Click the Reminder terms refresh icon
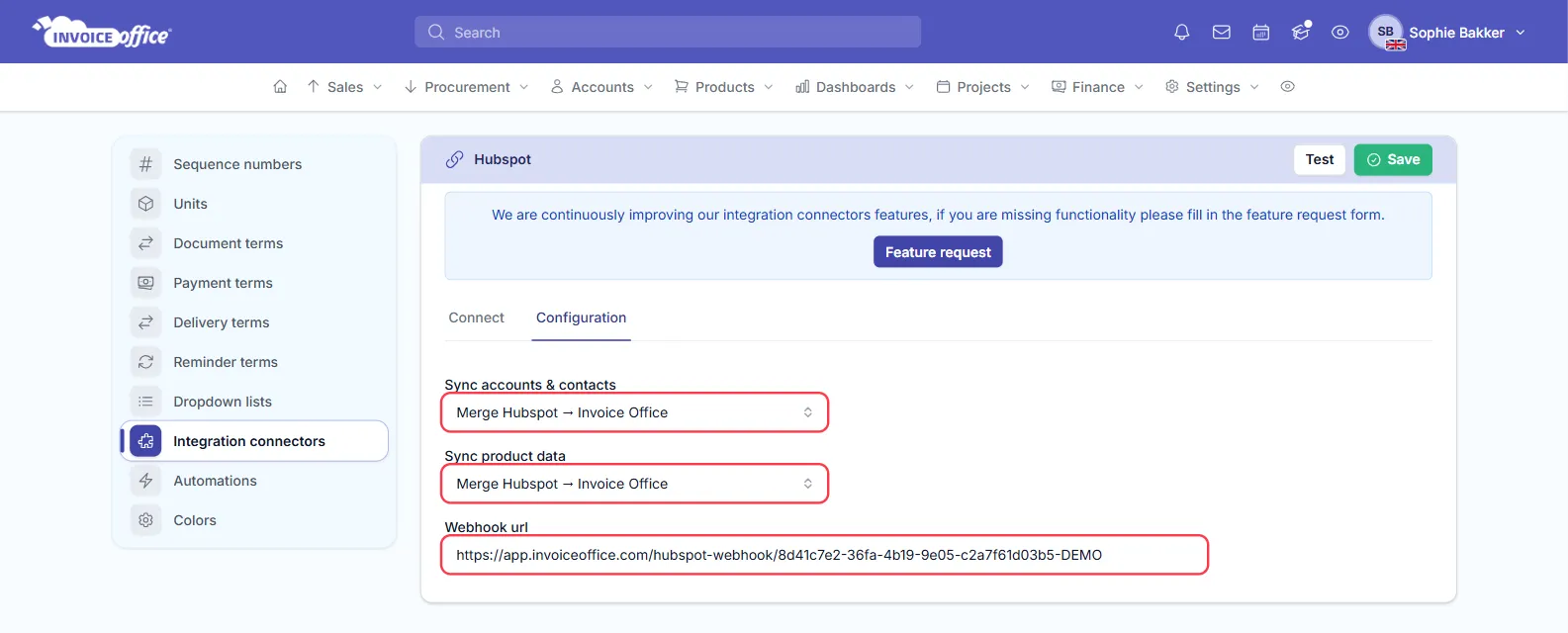The image size is (1568, 633). 145,362
